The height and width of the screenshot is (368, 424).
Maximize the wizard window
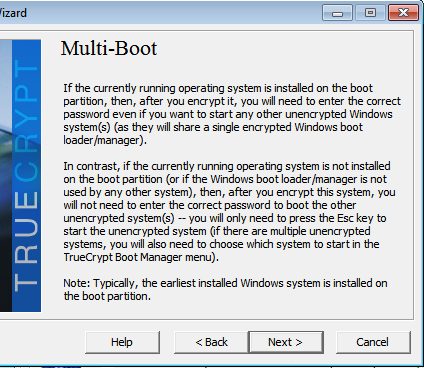tap(370, 13)
